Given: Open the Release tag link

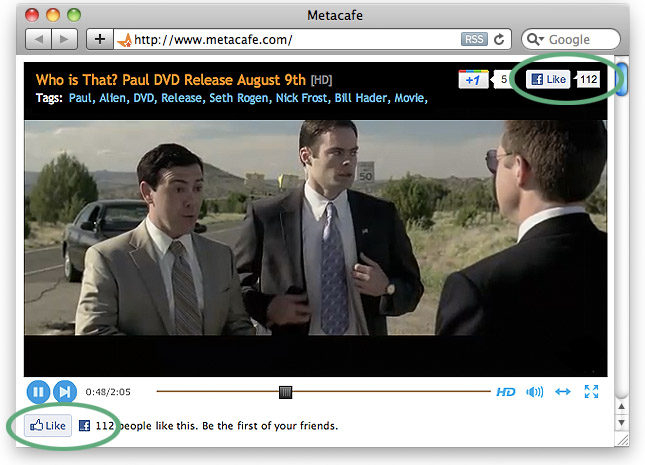Looking at the screenshot, I should [183, 98].
